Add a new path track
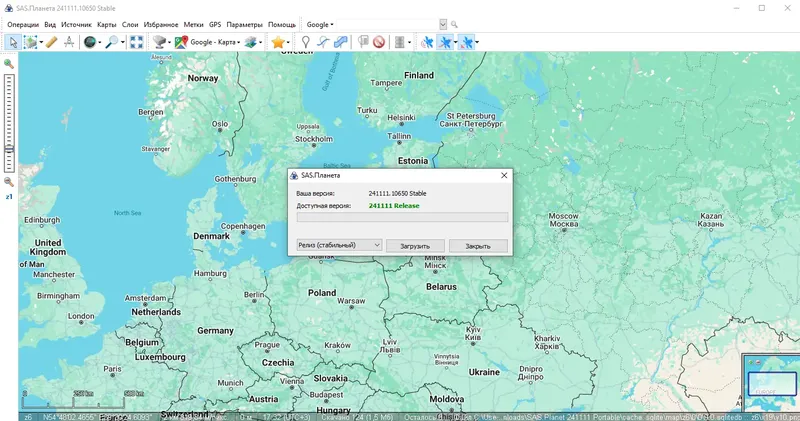 point(323,42)
